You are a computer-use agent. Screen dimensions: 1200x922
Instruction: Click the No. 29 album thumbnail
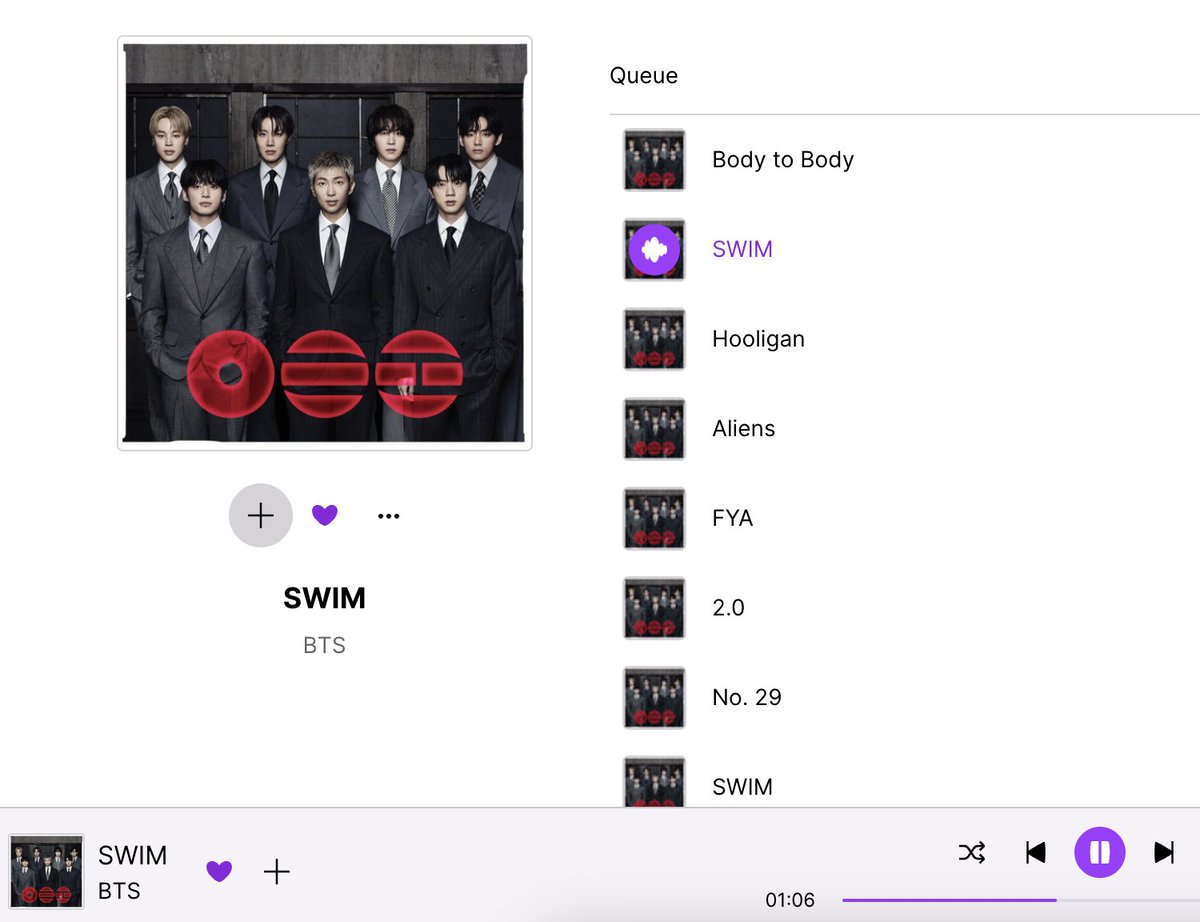click(x=654, y=697)
